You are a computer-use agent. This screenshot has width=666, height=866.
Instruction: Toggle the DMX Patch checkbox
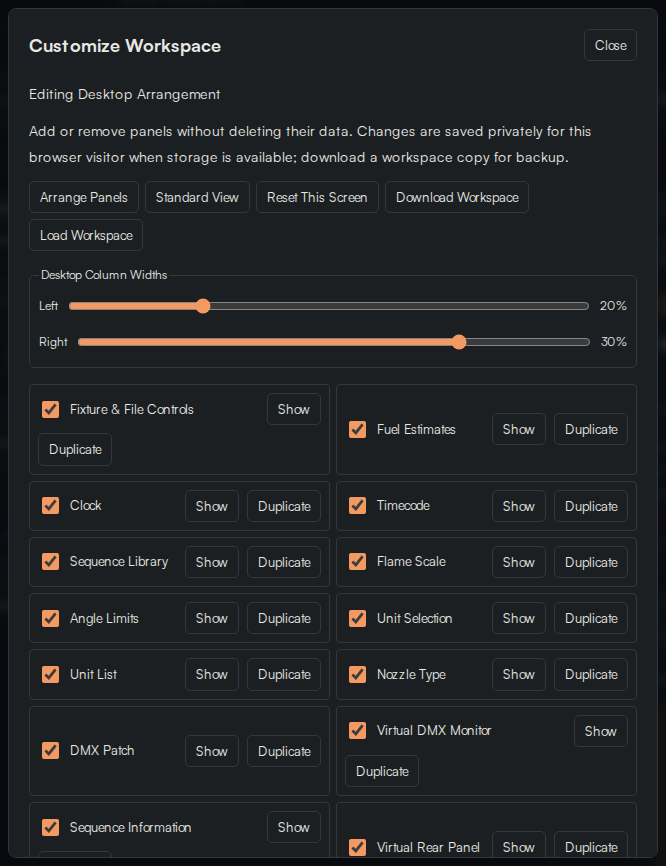tap(50, 751)
